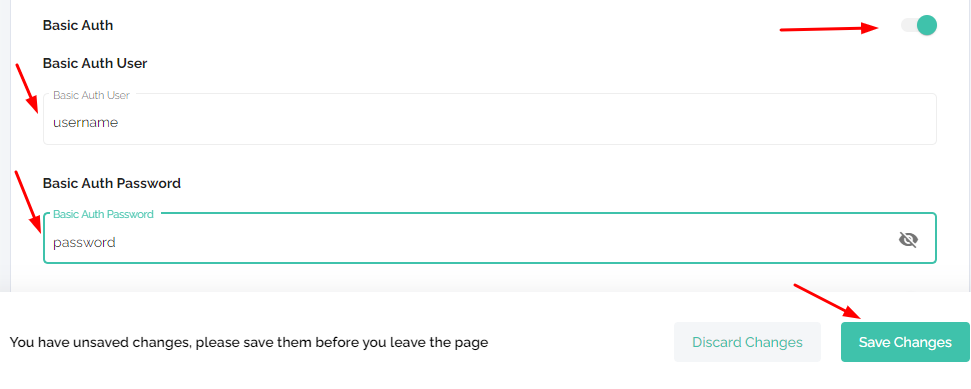Image resolution: width=971 pixels, height=389 pixels.
Task: Click the grey track of the Basic Auth switch
Action: [908, 25]
